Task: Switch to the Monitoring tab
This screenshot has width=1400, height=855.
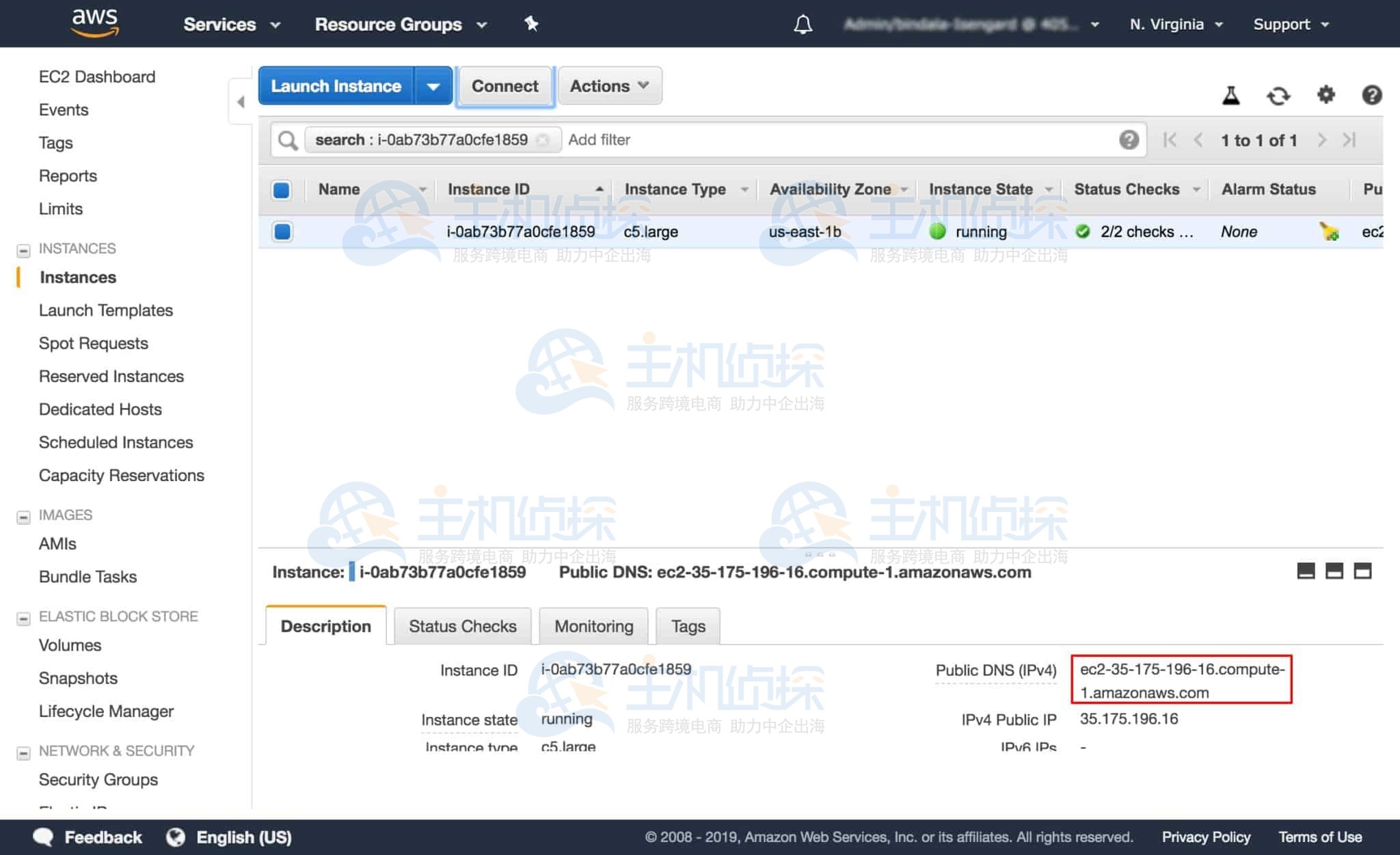Action: pyautogui.click(x=593, y=626)
